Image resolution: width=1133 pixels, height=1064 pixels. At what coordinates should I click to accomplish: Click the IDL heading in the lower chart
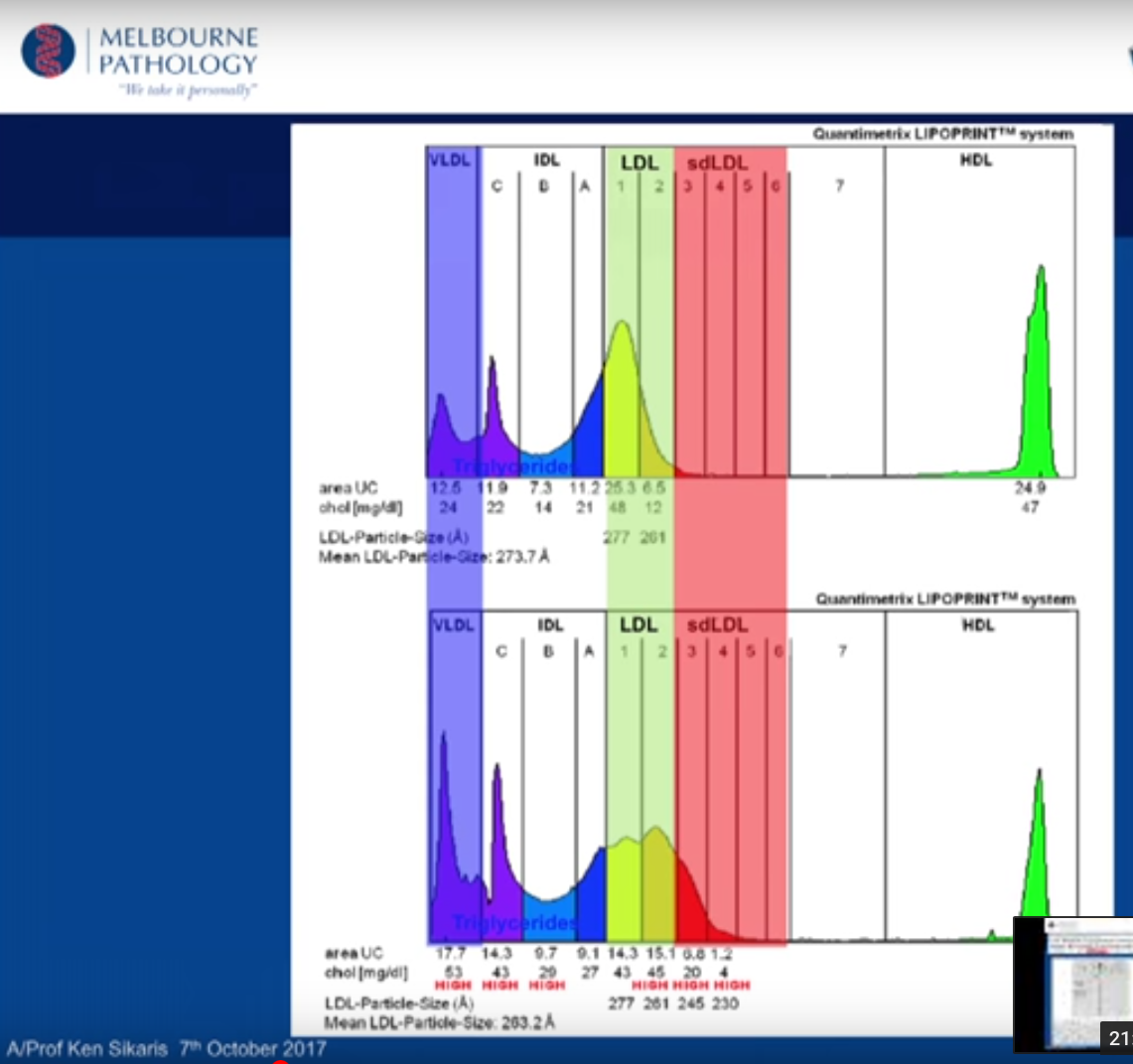pyautogui.click(x=550, y=625)
